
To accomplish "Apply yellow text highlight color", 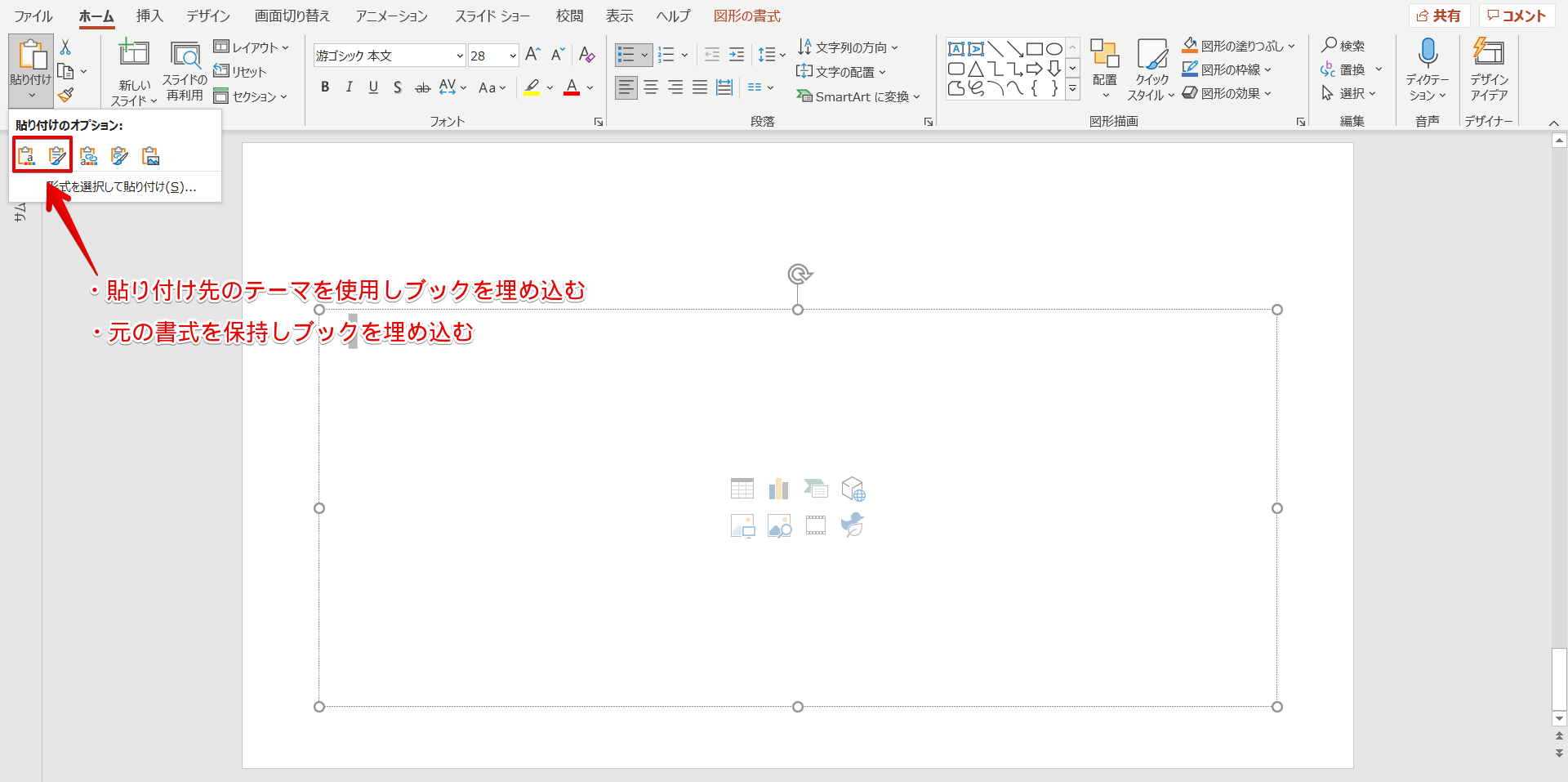I will pos(532,87).
